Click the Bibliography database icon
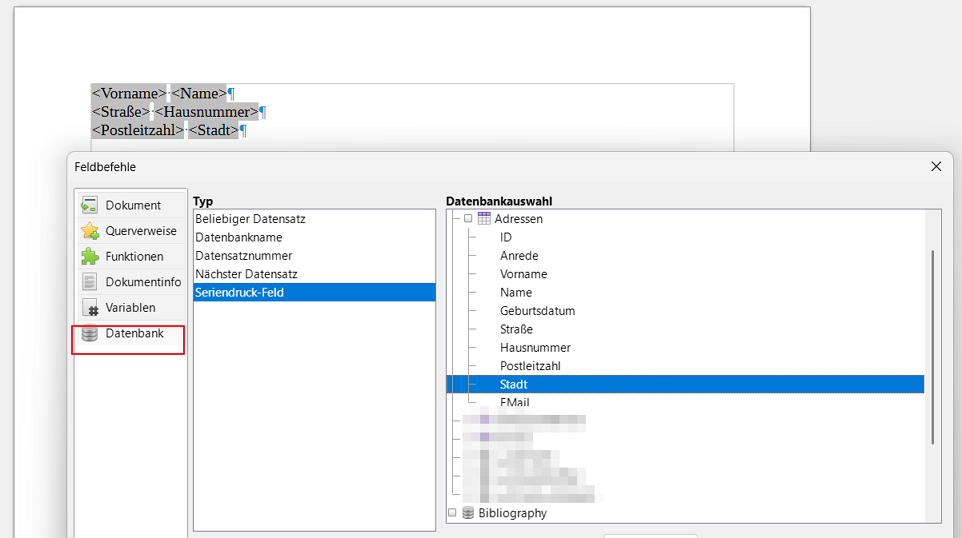Screen dimensions: 962x538 (x=467, y=513)
